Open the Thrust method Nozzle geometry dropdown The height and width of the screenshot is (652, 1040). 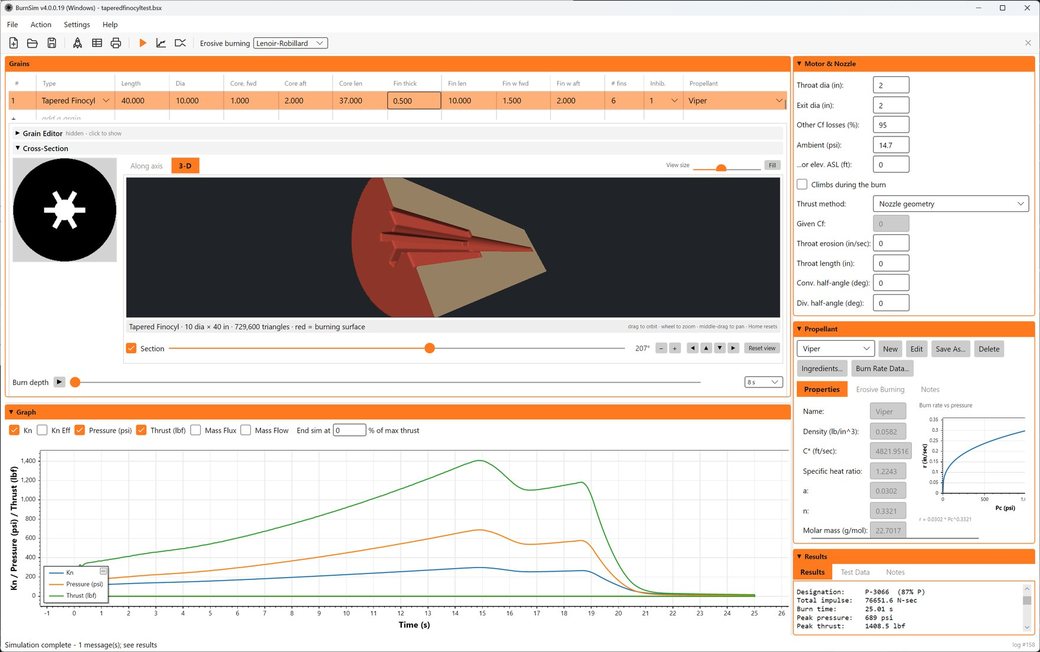pyautogui.click(x=950, y=204)
